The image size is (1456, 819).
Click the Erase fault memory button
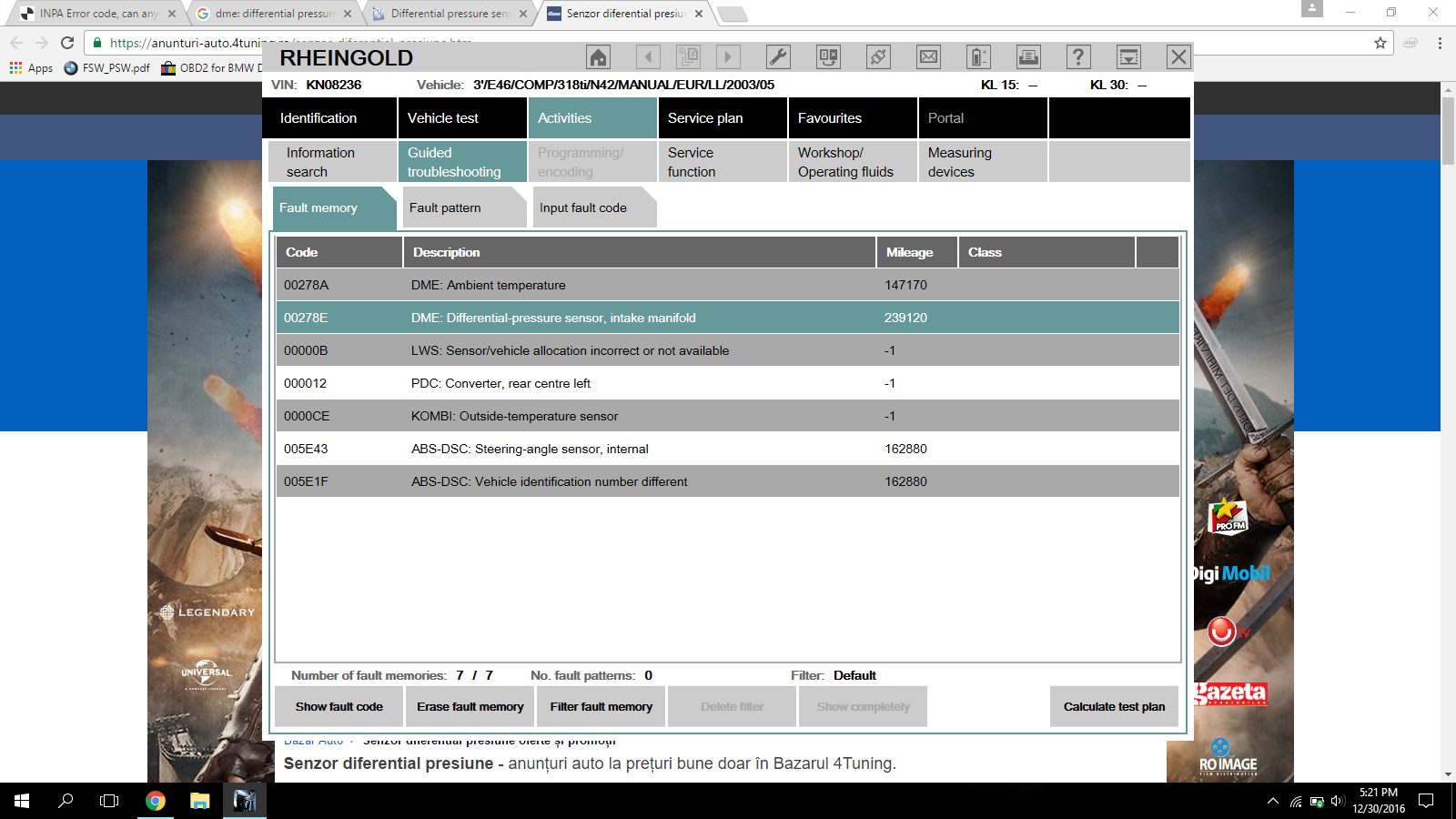470,706
